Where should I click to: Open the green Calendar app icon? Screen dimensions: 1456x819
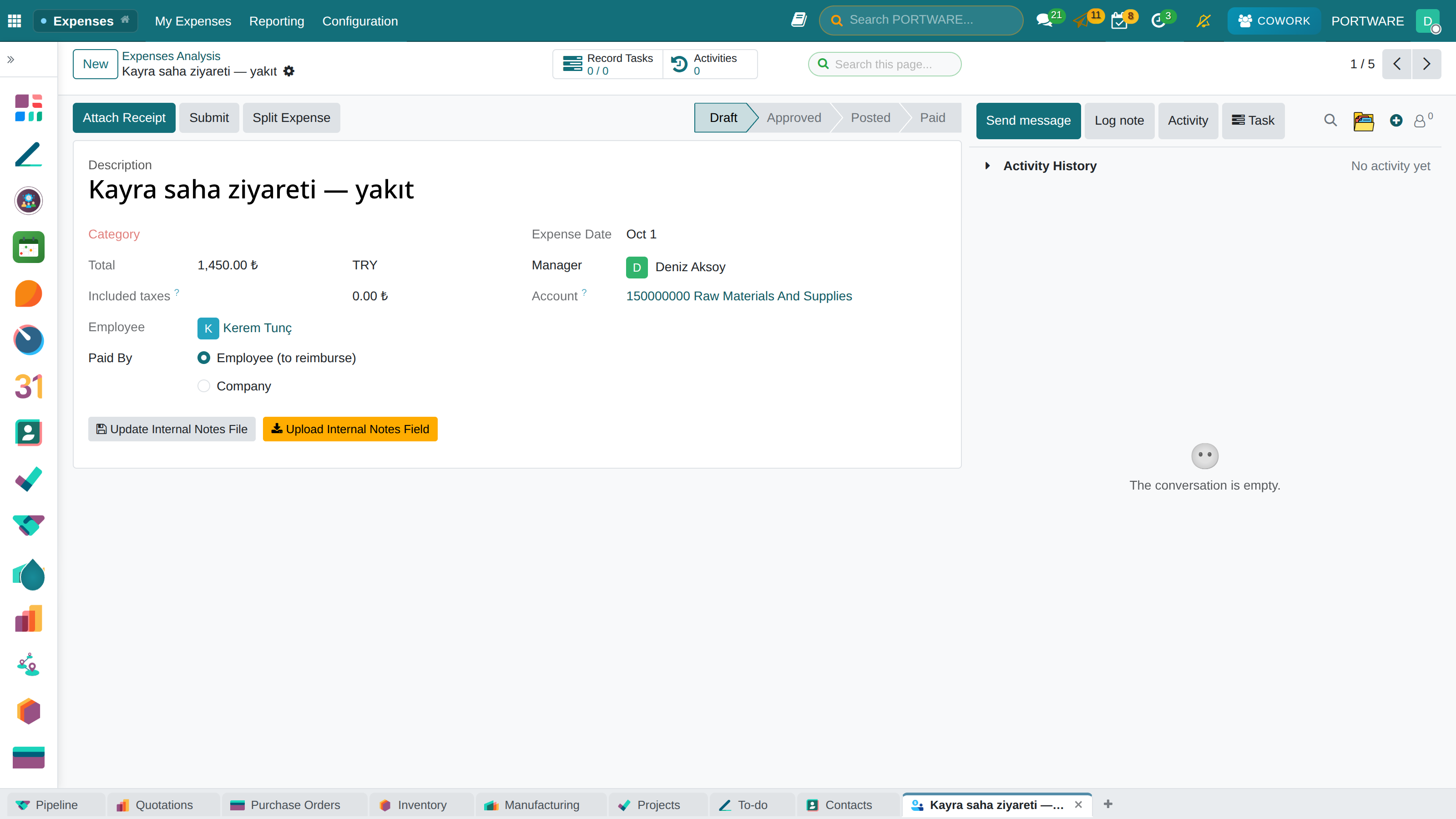click(x=28, y=247)
